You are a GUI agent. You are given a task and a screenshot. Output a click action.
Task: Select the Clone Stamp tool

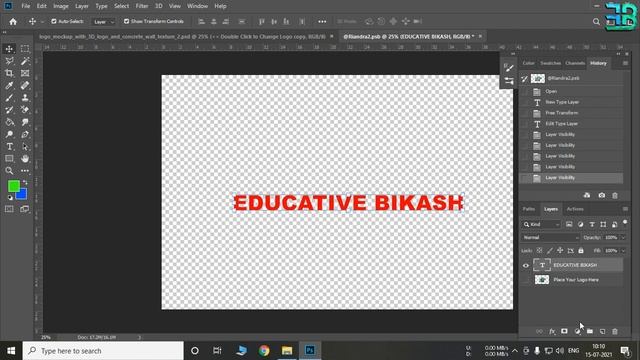(25, 98)
